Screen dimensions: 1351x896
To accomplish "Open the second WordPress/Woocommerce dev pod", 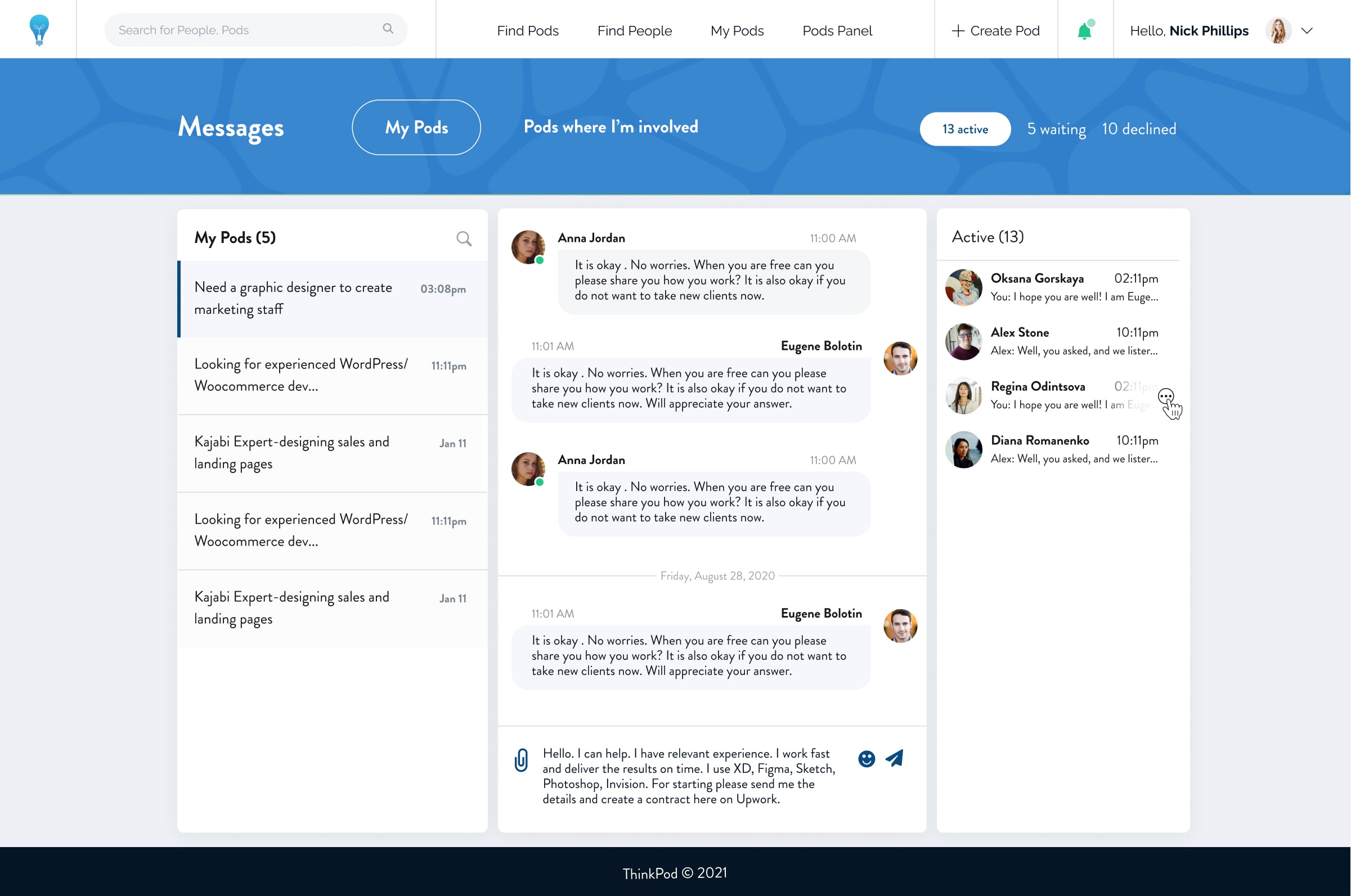I will (333, 531).
